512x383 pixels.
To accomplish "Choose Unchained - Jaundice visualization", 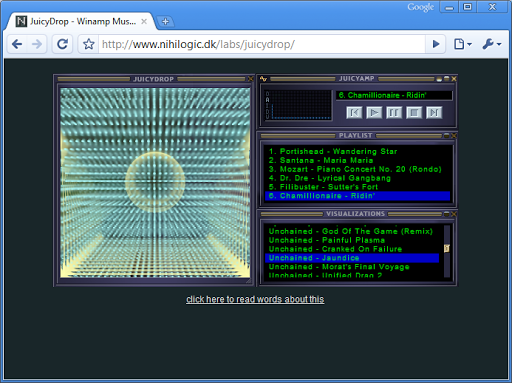I will point(352,258).
